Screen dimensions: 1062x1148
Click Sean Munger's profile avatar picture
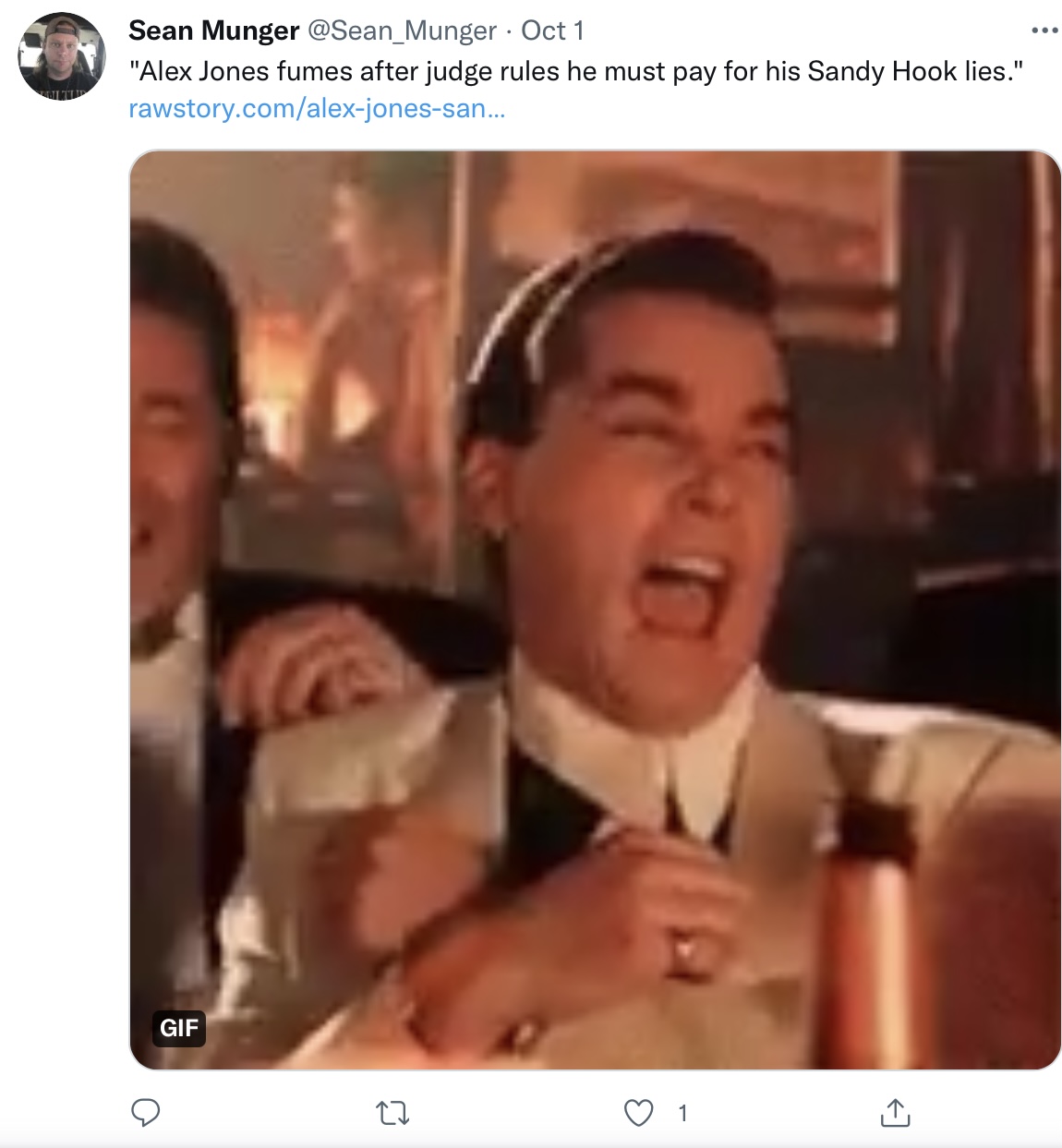pyautogui.click(x=62, y=56)
